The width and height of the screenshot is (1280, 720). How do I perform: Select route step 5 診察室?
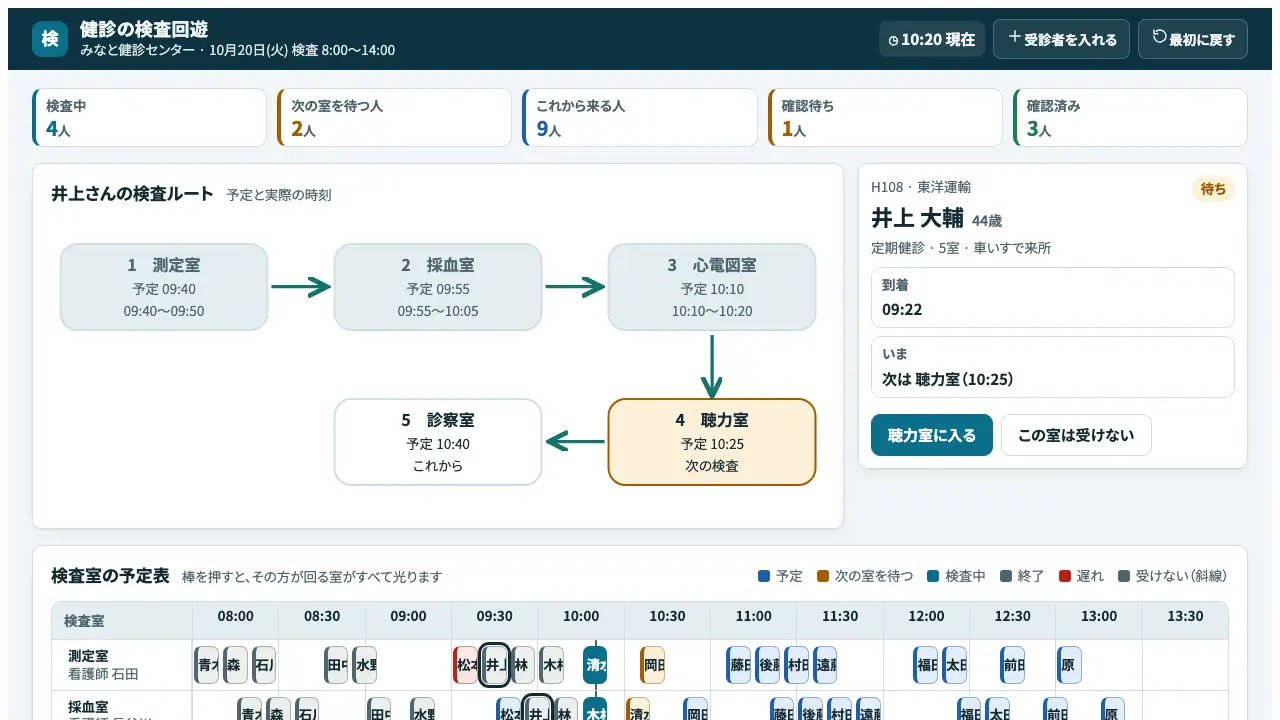pyautogui.click(x=438, y=442)
